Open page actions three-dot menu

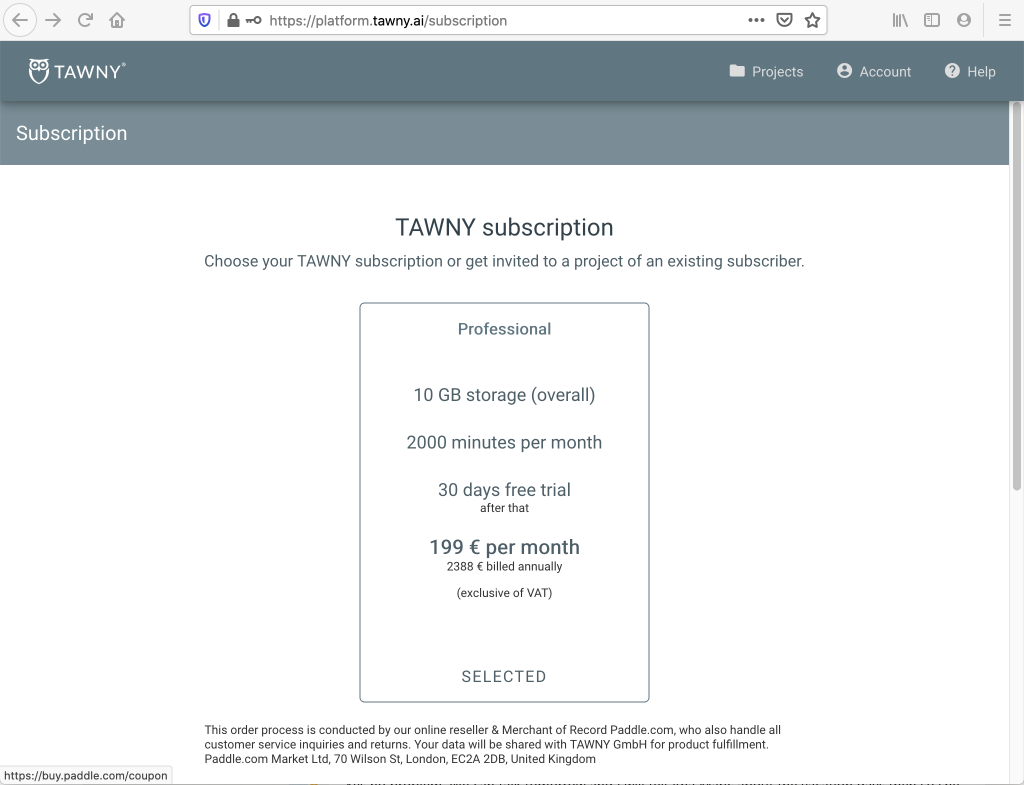[756, 20]
